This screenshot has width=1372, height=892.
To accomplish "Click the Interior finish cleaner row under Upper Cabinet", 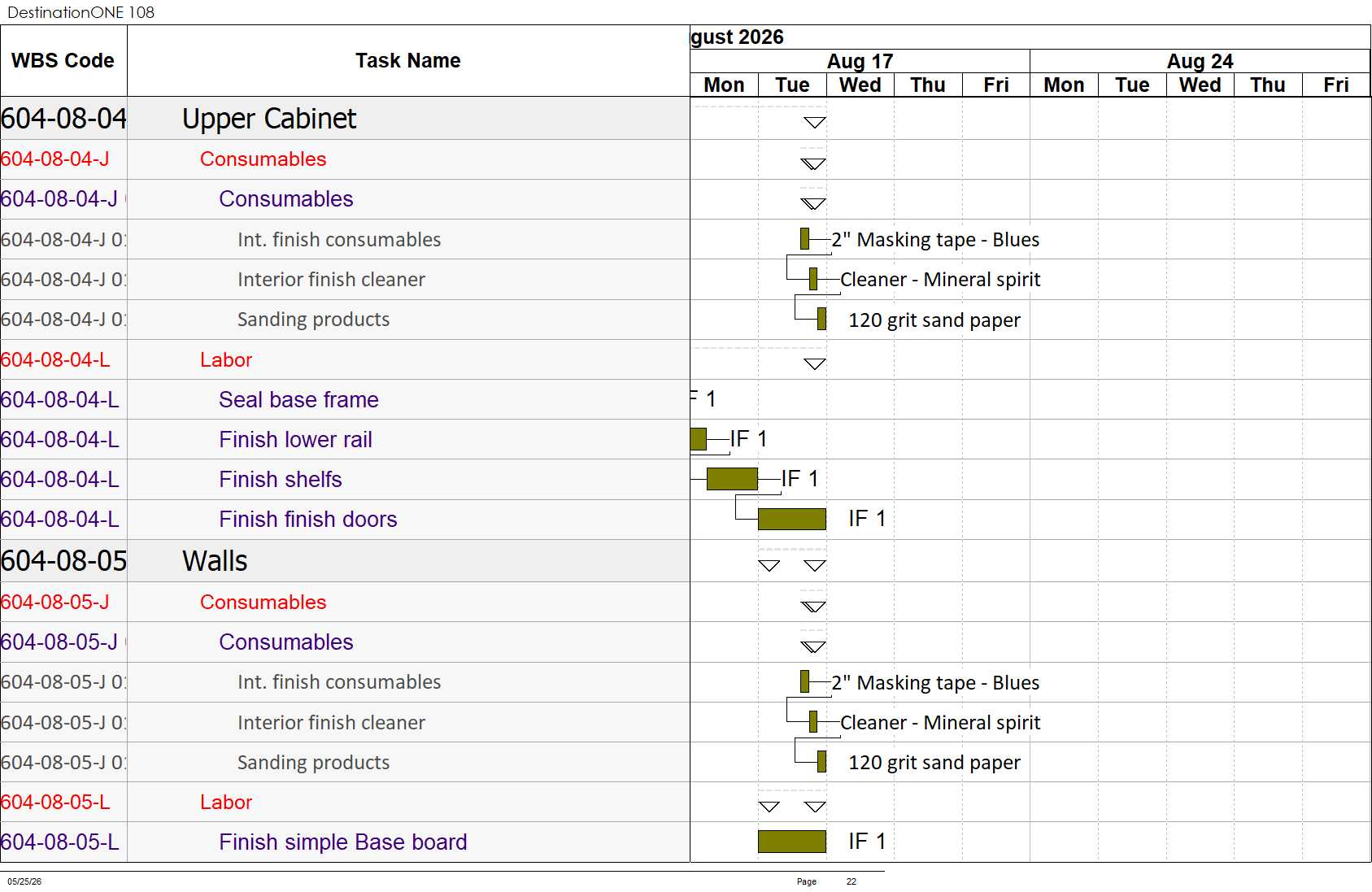I will pos(345,279).
